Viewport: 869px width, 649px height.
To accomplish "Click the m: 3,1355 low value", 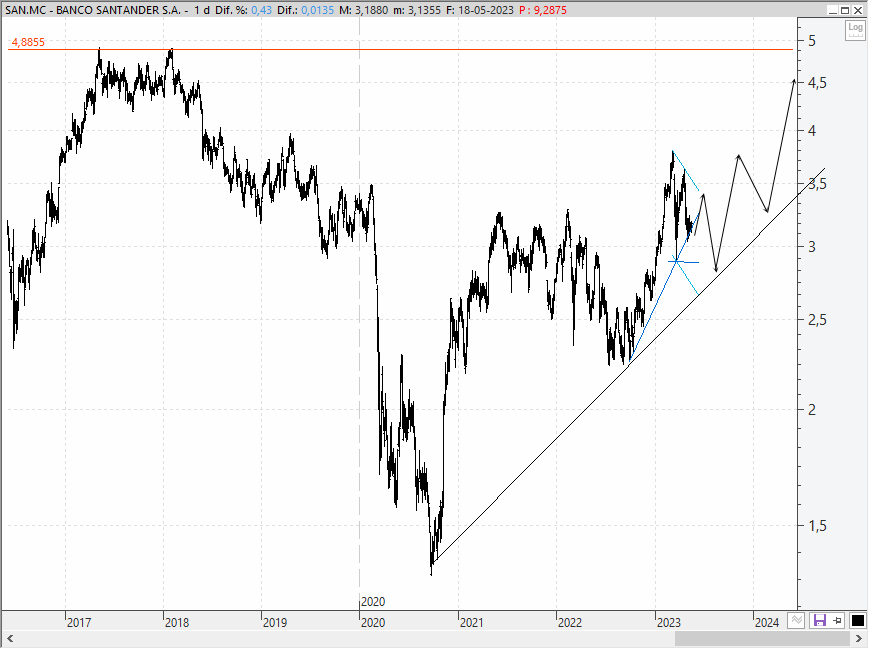I will tap(417, 10).
